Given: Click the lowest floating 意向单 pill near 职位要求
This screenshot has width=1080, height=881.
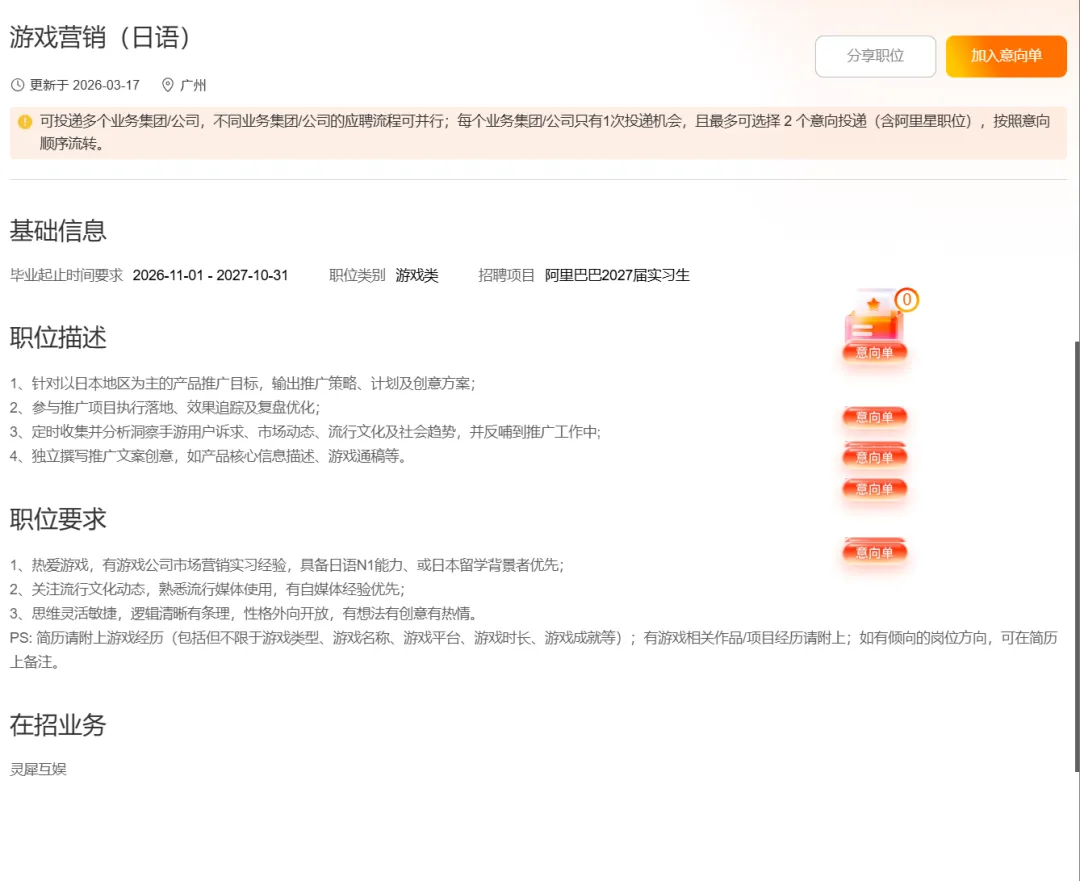Looking at the screenshot, I should point(874,551).
